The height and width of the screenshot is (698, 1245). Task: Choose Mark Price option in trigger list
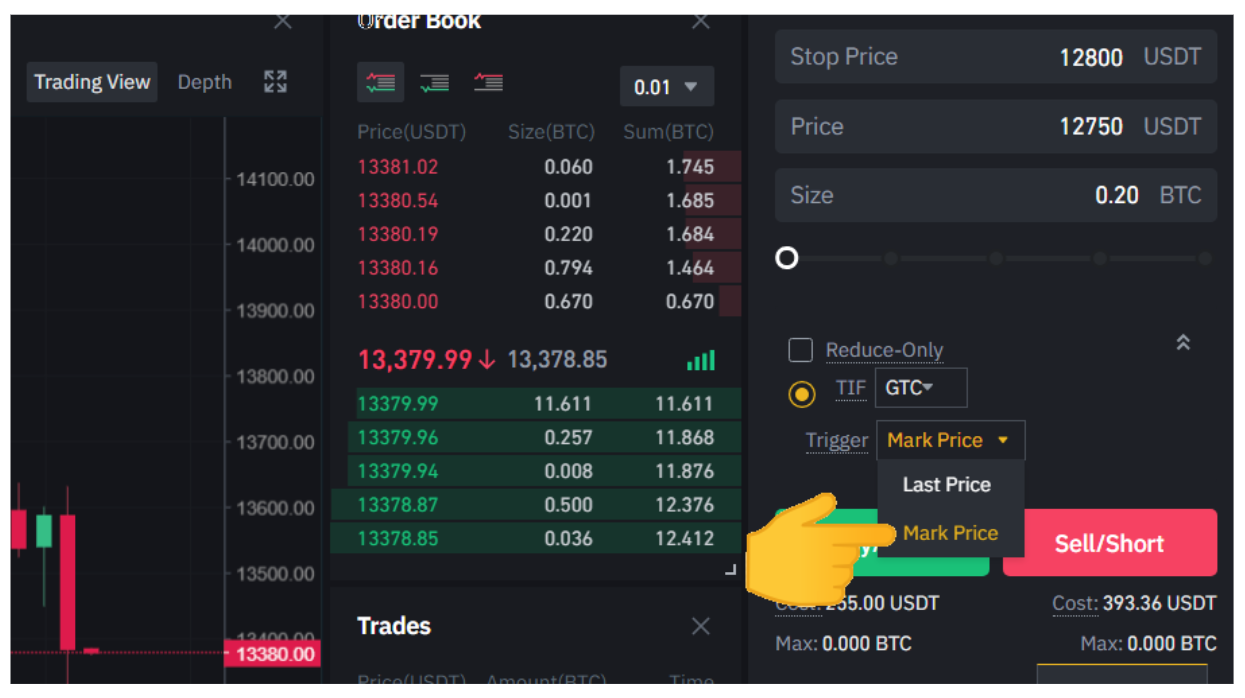(x=950, y=533)
